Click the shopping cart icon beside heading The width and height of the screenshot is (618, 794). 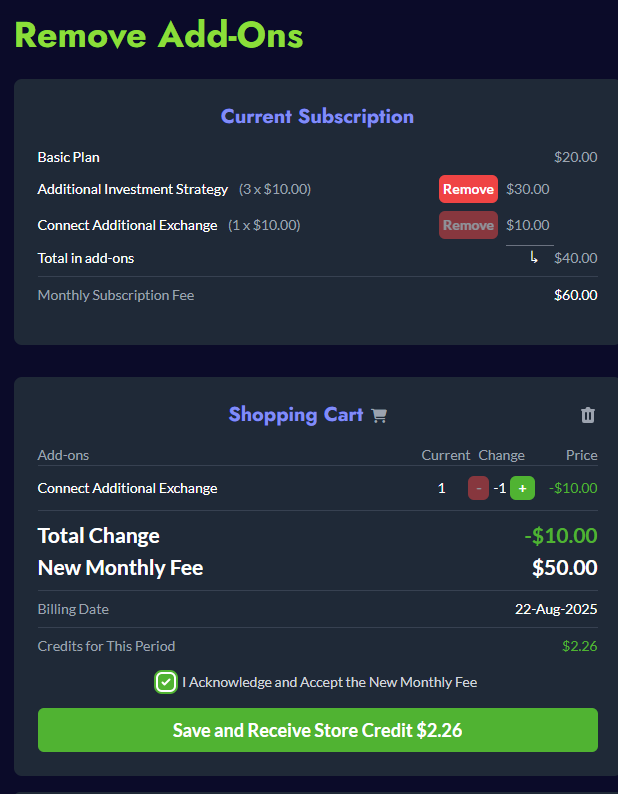[x=379, y=415]
